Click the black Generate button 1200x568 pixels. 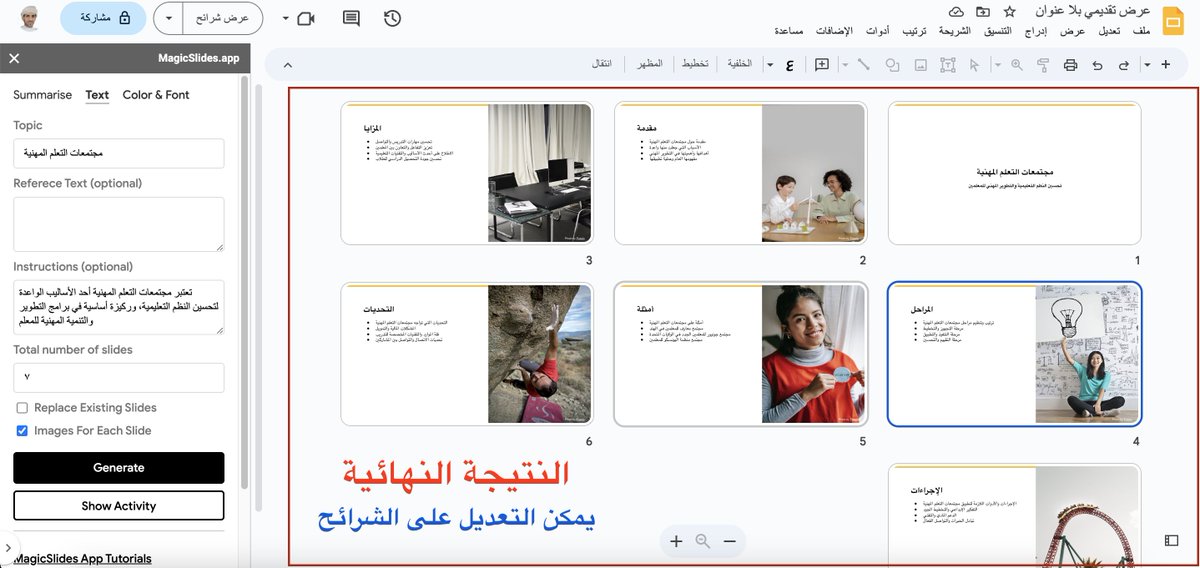(119, 468)
